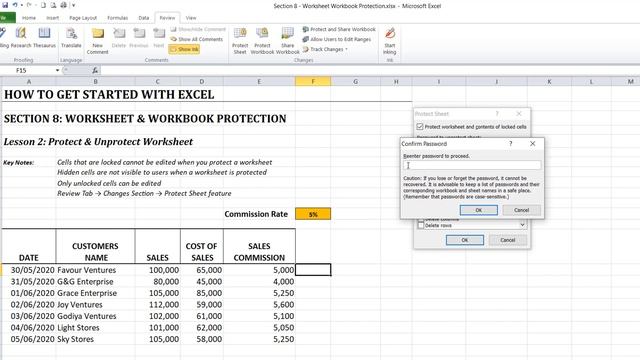Click the Name Box showing F15
Screen dimensions: 640x360
pos(28,71)
